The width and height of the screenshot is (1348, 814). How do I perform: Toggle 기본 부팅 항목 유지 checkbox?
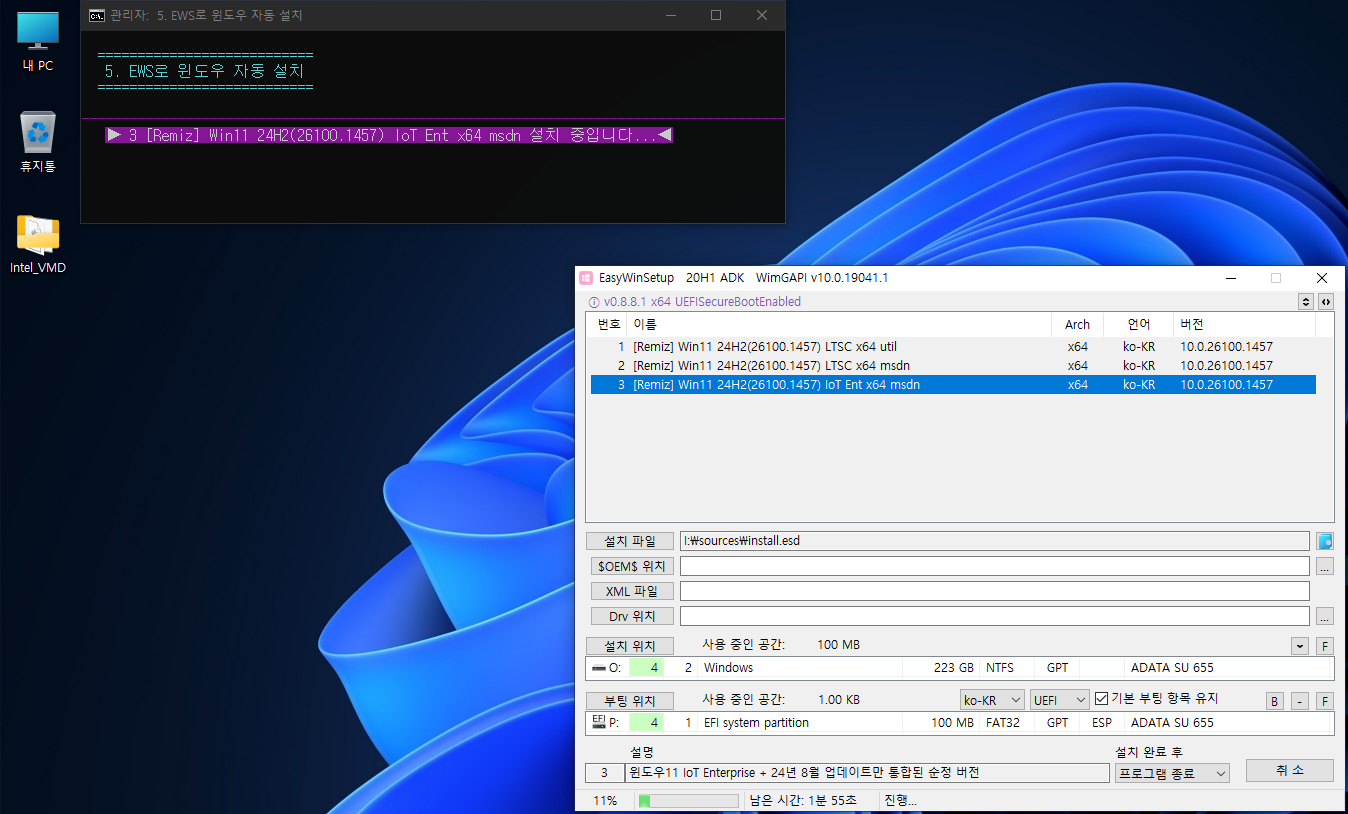[x=1102, y=698]
